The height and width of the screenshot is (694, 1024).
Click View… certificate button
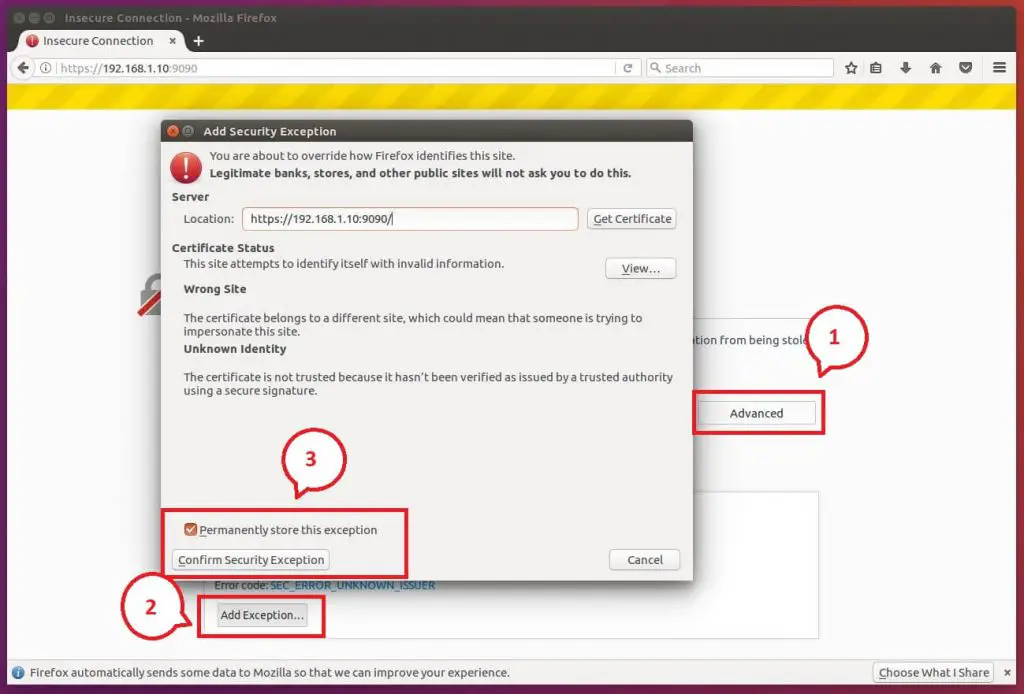click(x=640, y=268)
